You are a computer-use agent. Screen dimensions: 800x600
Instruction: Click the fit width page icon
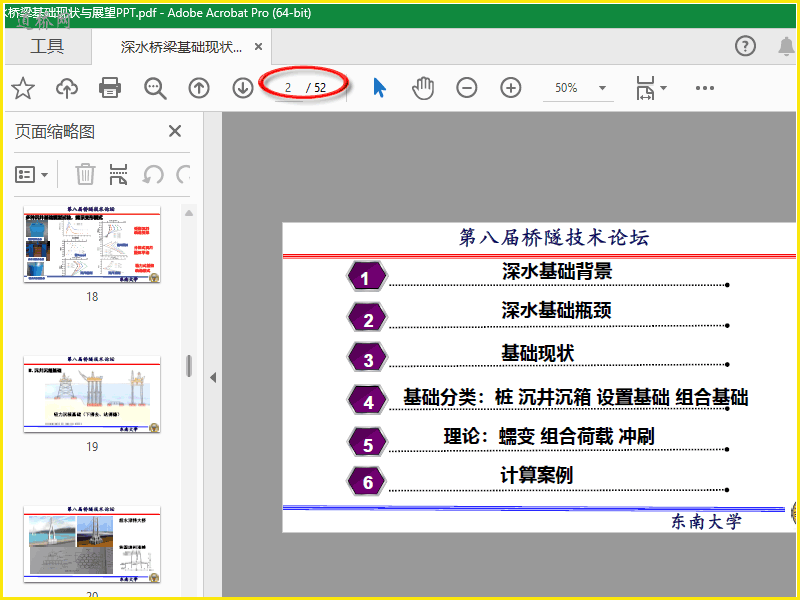click(645, 88)
